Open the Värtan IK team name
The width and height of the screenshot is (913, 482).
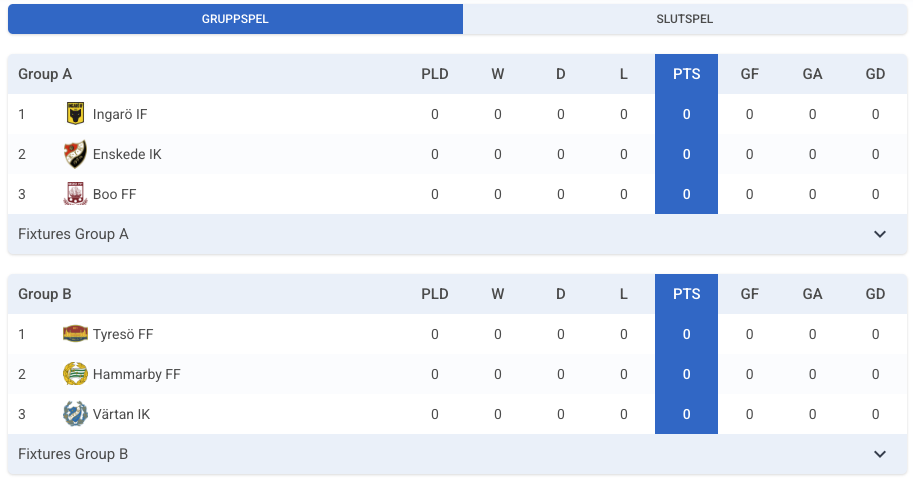(121, 414)
